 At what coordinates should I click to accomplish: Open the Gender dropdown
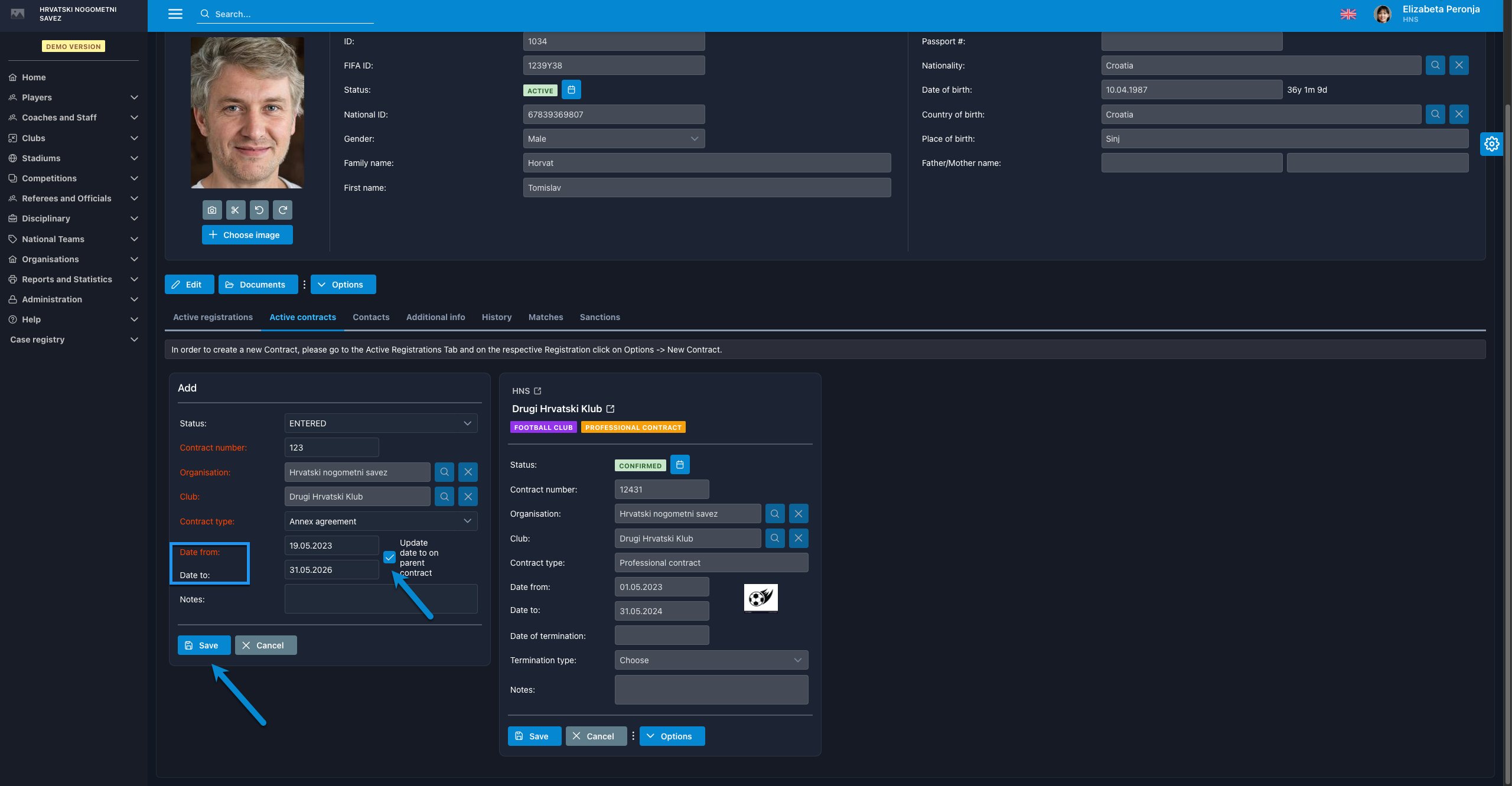click(x=613, y=139)
